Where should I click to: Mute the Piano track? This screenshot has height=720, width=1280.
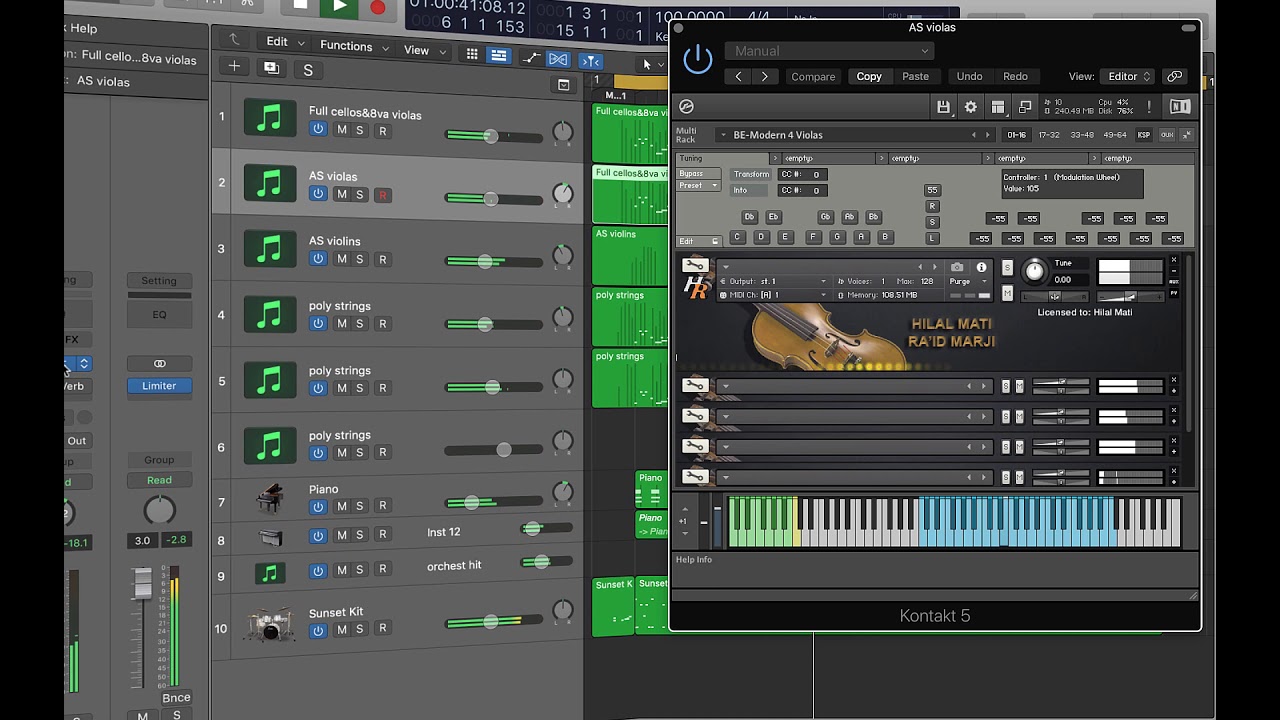point(341,506)
